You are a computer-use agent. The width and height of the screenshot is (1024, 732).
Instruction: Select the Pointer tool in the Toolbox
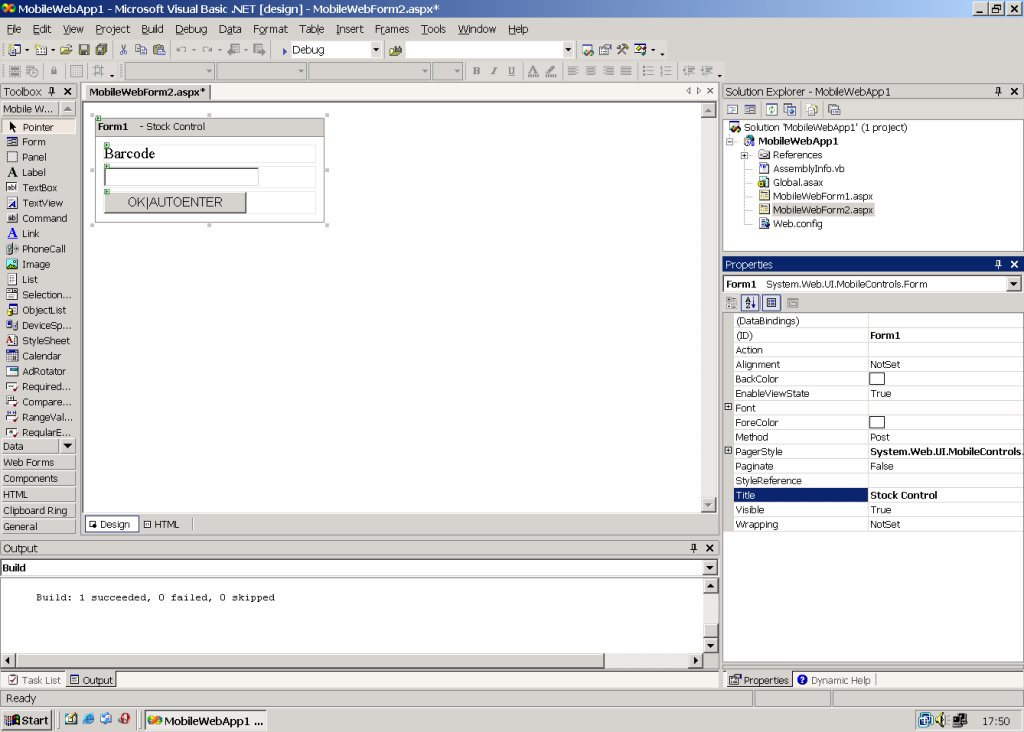pos(39,127)
